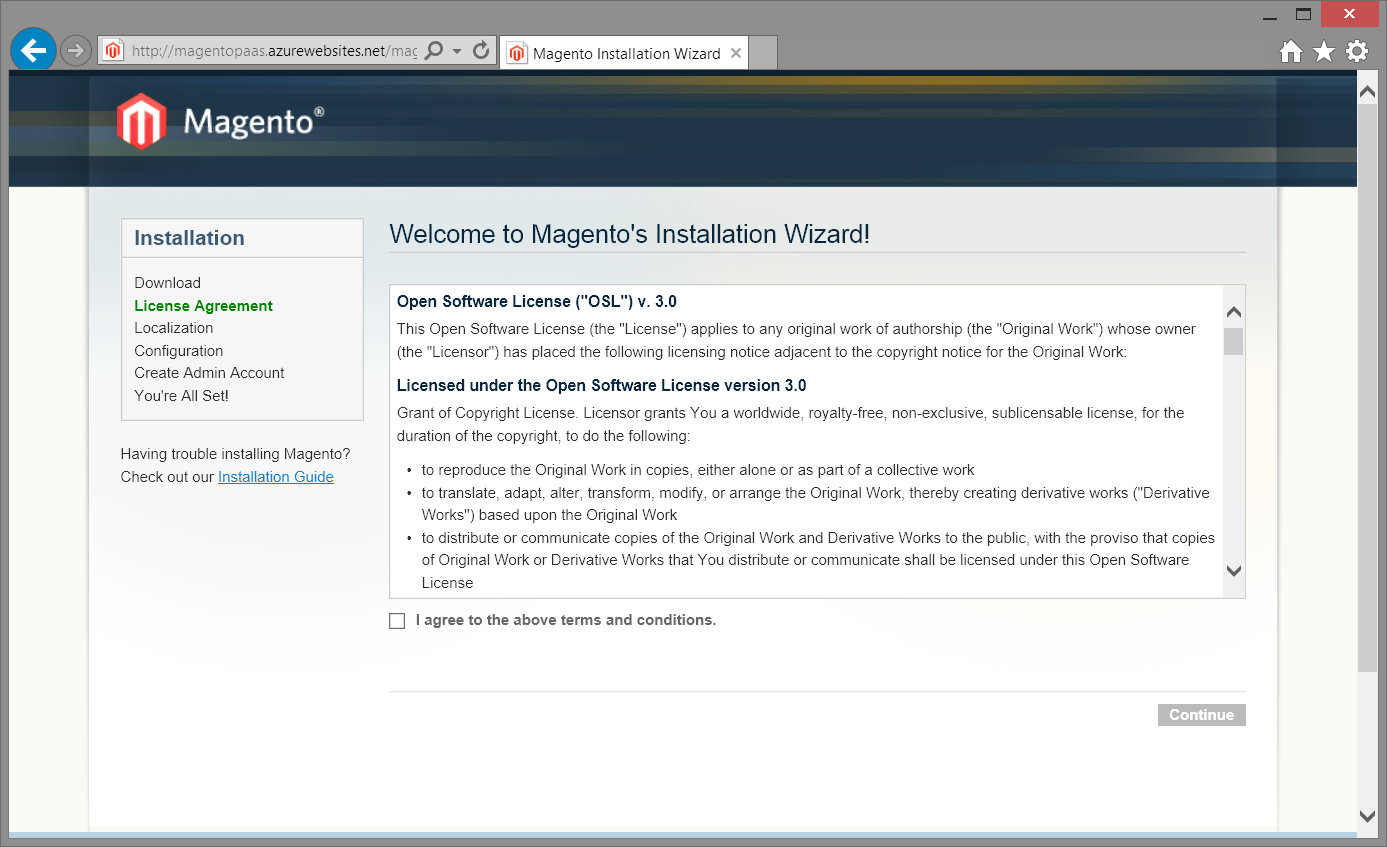1387x847 pixels.
Task: Click the Open Software License heading text
Action: click(x=537, y=301)
